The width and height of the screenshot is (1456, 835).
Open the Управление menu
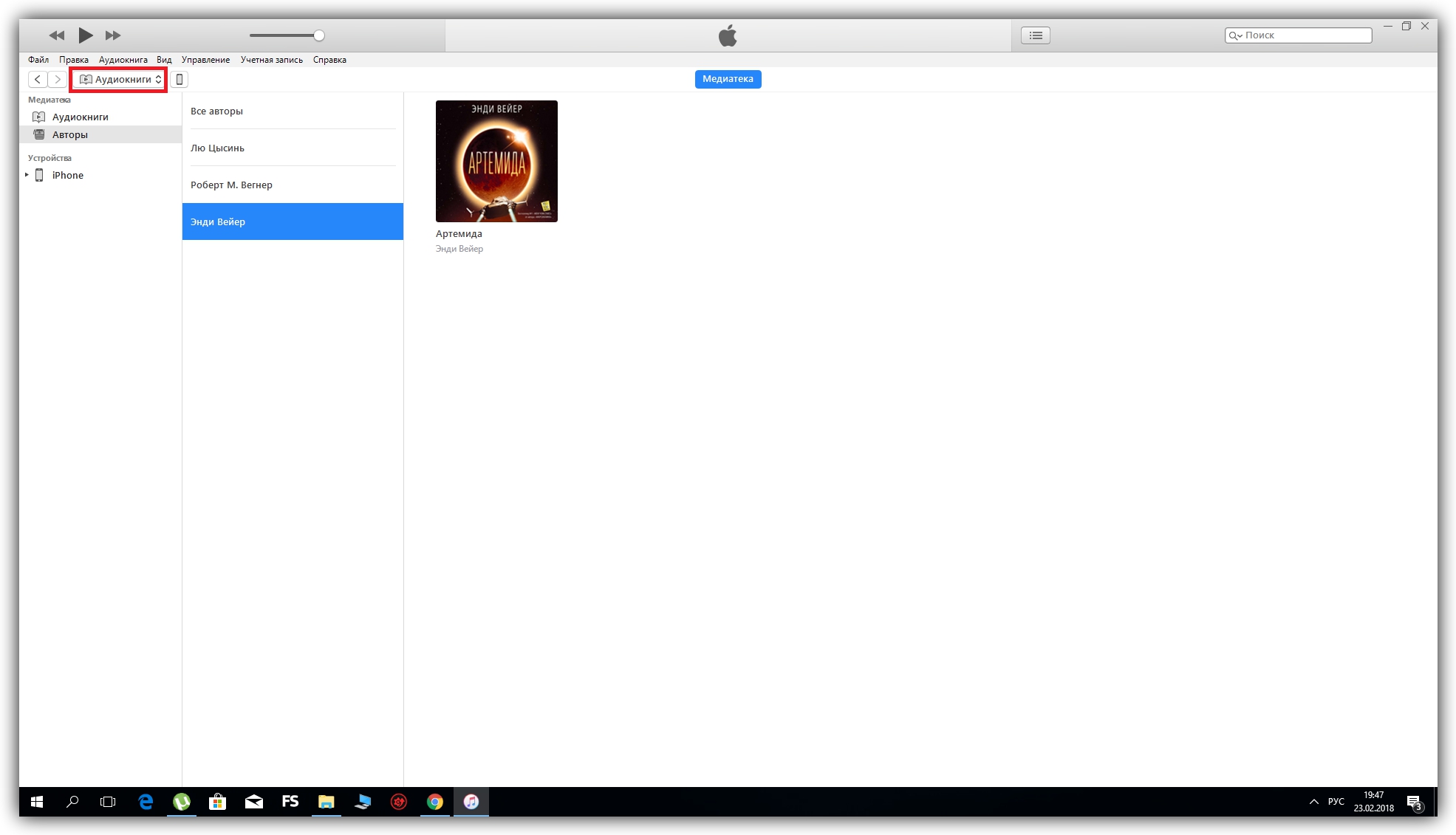205,60
